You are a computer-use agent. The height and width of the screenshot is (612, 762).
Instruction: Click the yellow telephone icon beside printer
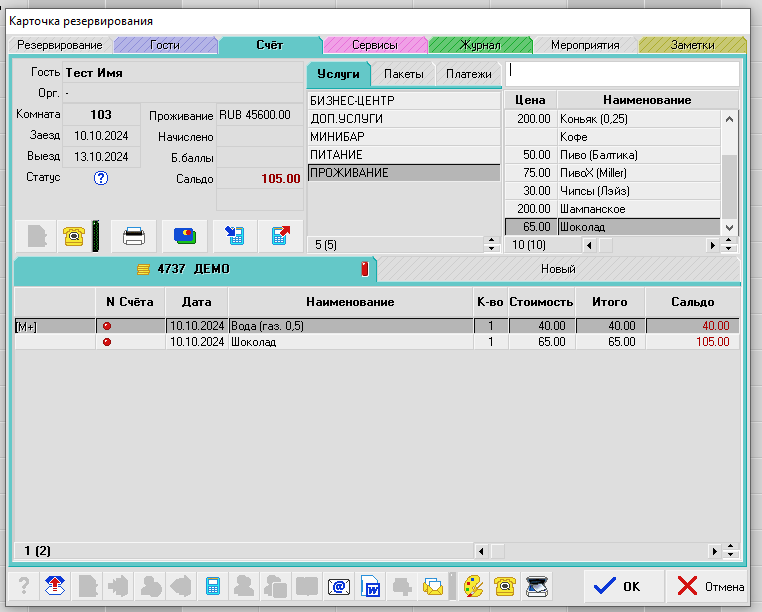point(73,236)
